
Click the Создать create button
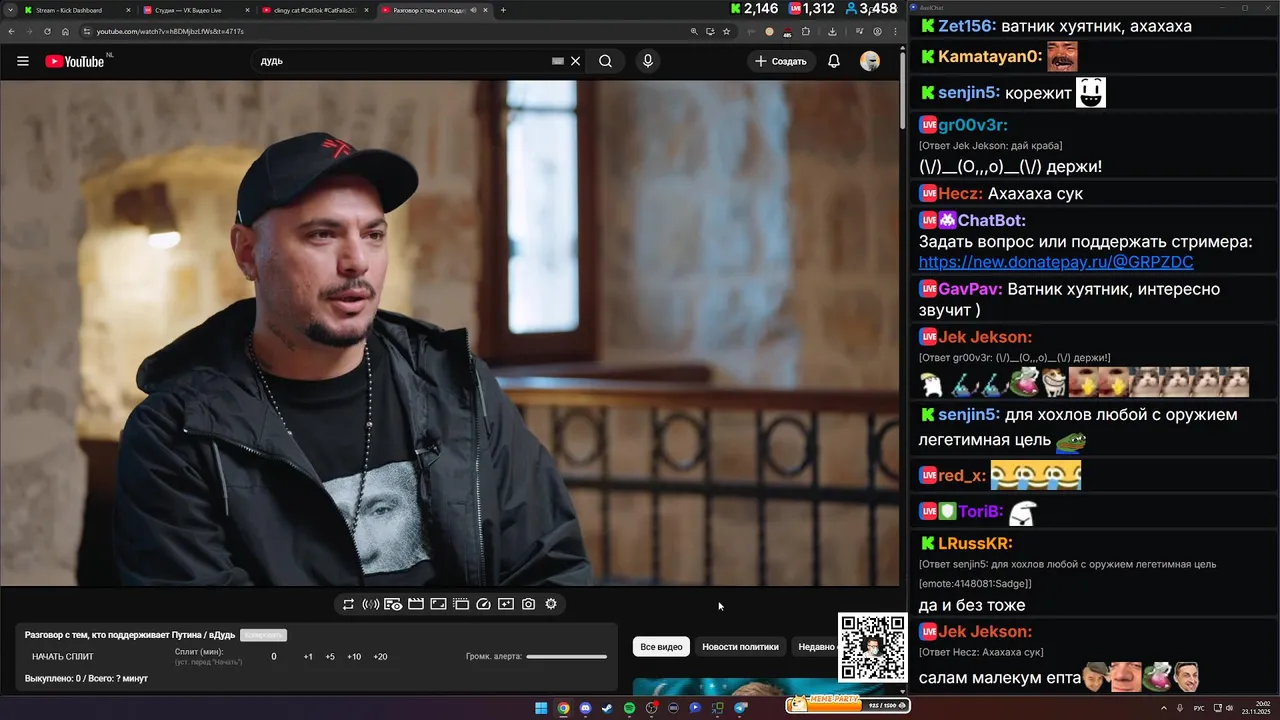click(x=781, y=61)
